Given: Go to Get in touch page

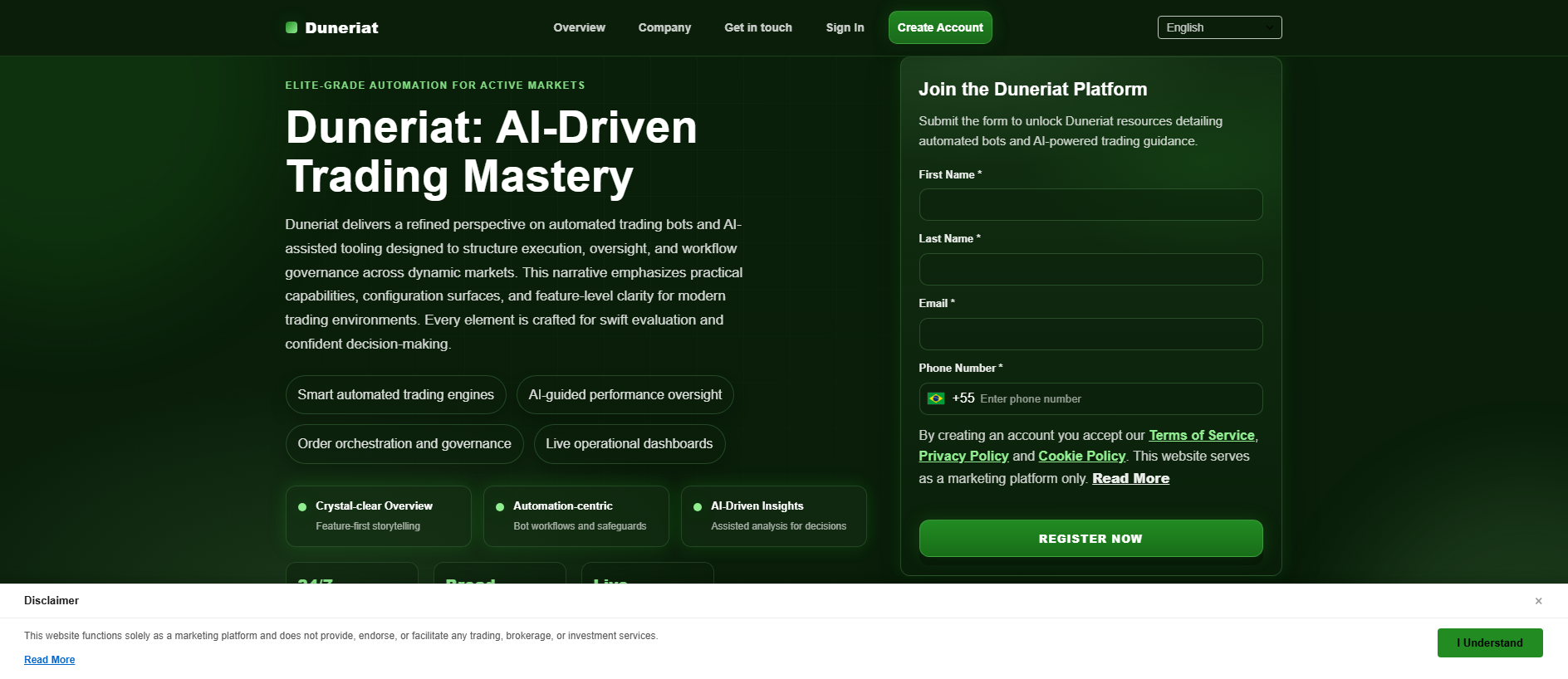Looking at the screenshot, I should (x=758, y=27).
